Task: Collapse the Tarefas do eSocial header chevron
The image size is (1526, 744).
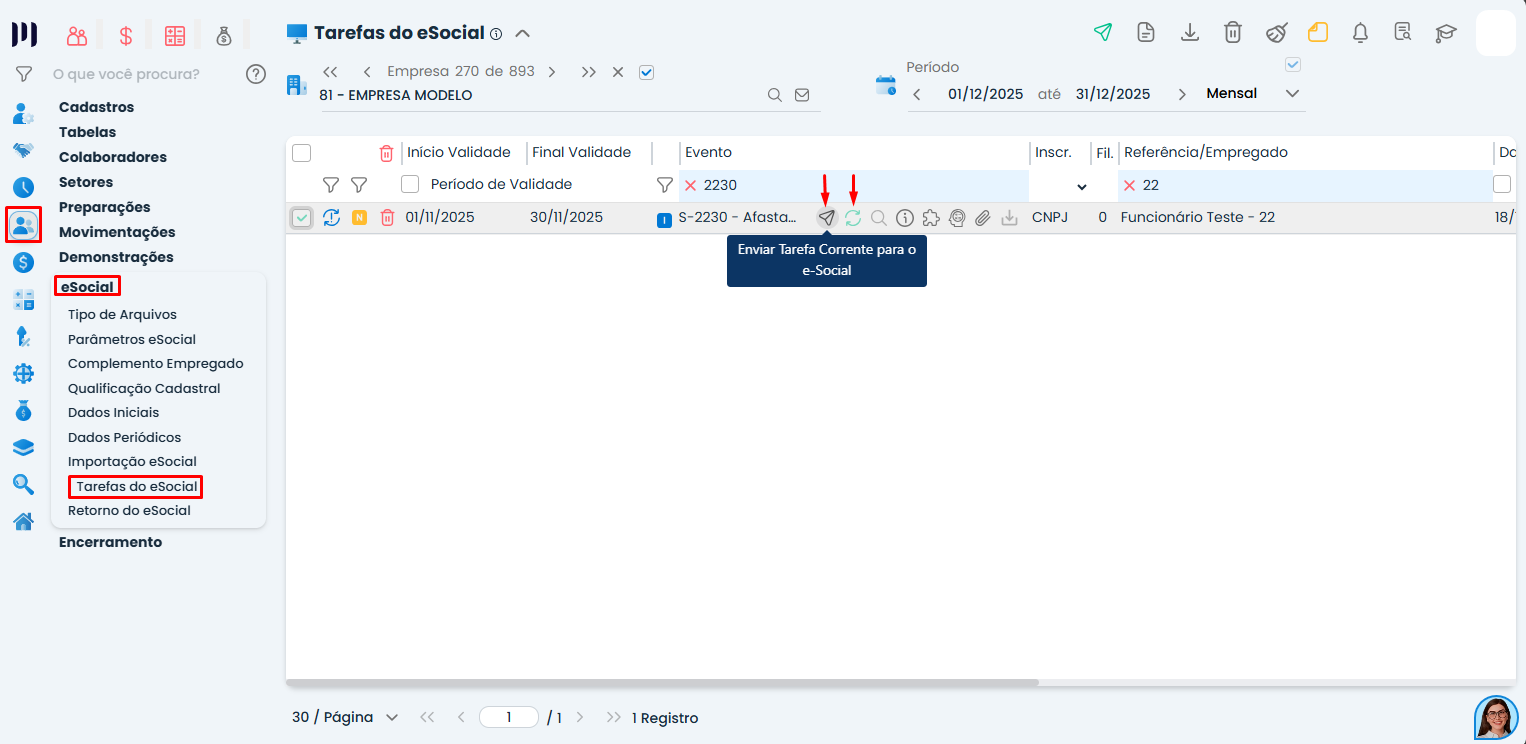Action: tap(522, 33)
